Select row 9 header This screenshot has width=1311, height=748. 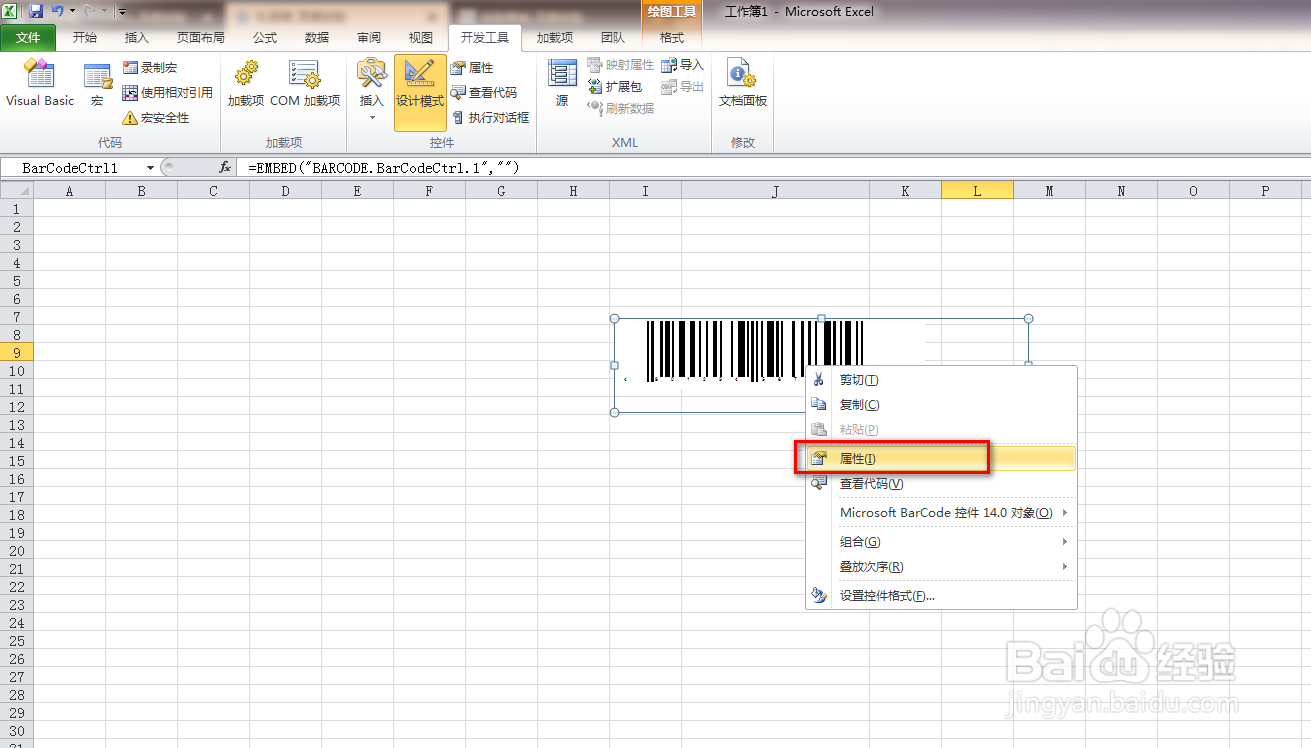[x=17, y=353]
